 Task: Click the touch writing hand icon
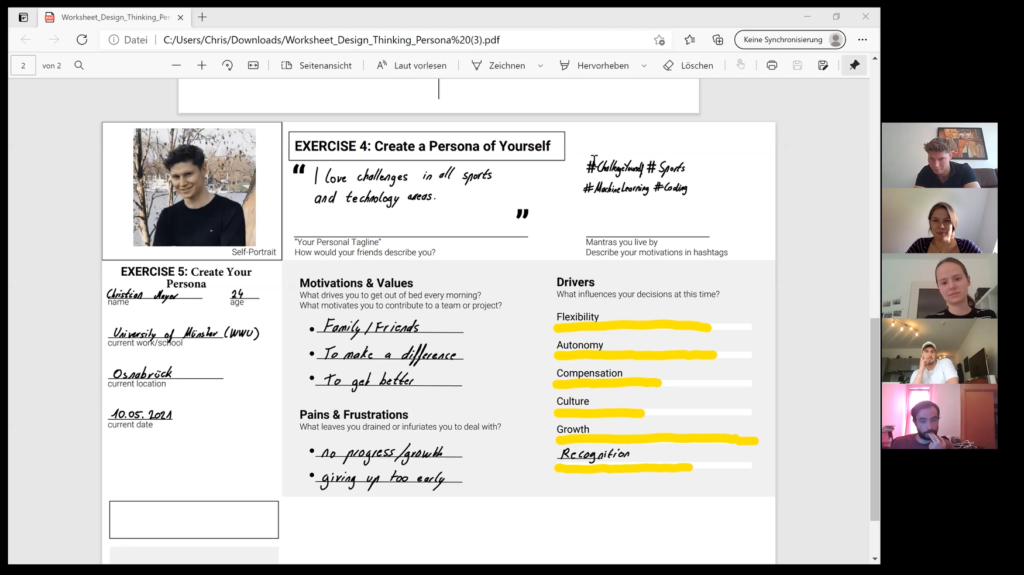click(x=741, y=65)
